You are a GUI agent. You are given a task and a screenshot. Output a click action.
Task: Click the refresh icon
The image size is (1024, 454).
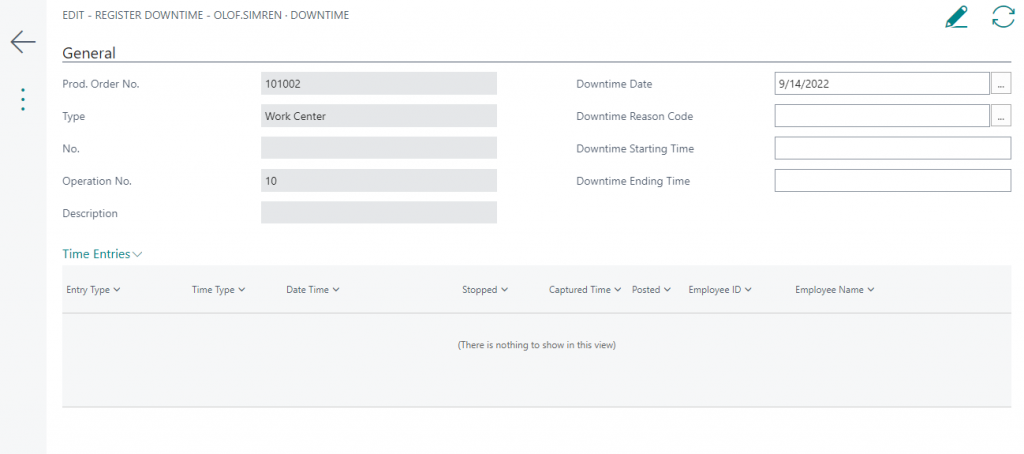(1002, 17)
